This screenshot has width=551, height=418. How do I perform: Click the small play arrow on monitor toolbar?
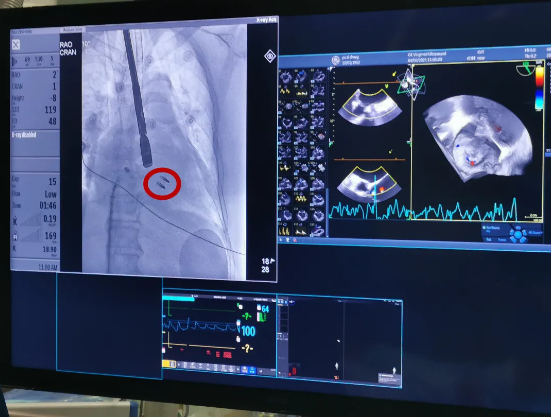pos(179,365)
